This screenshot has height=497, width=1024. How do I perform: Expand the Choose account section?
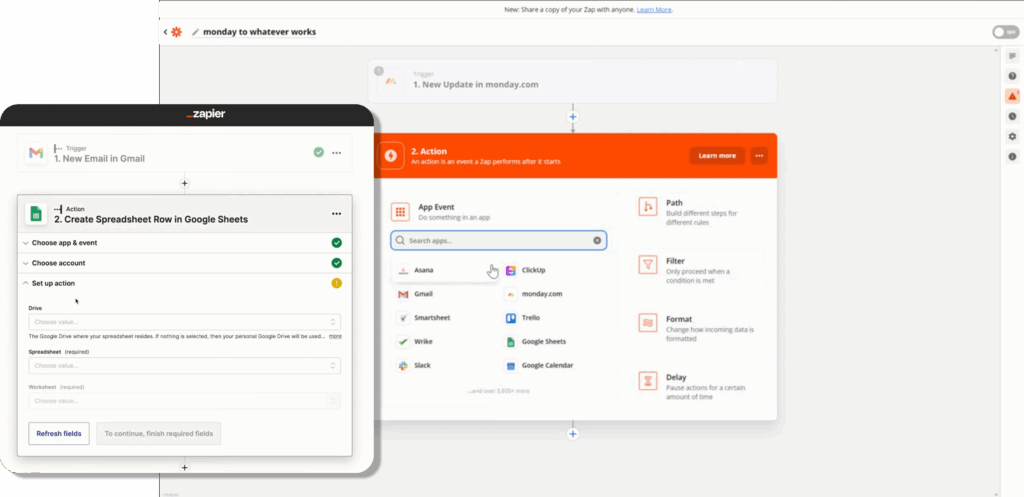185,263
